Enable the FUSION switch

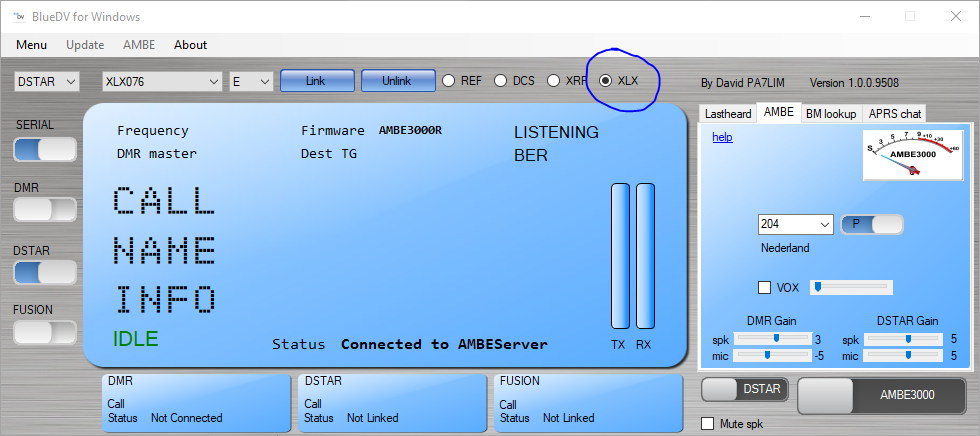coord(45,333)
